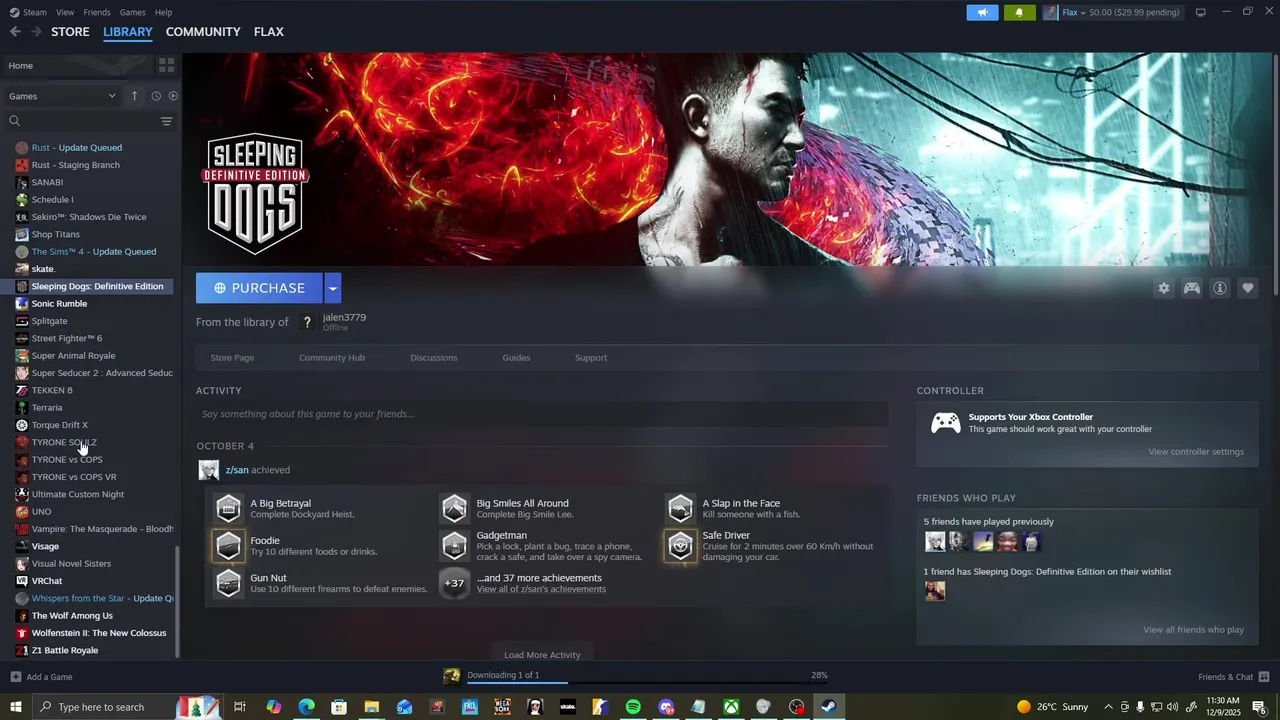The image size is (1280, 720).
Task: Click the library Home button
Action: pyautogui.click(x=77, y=65)
